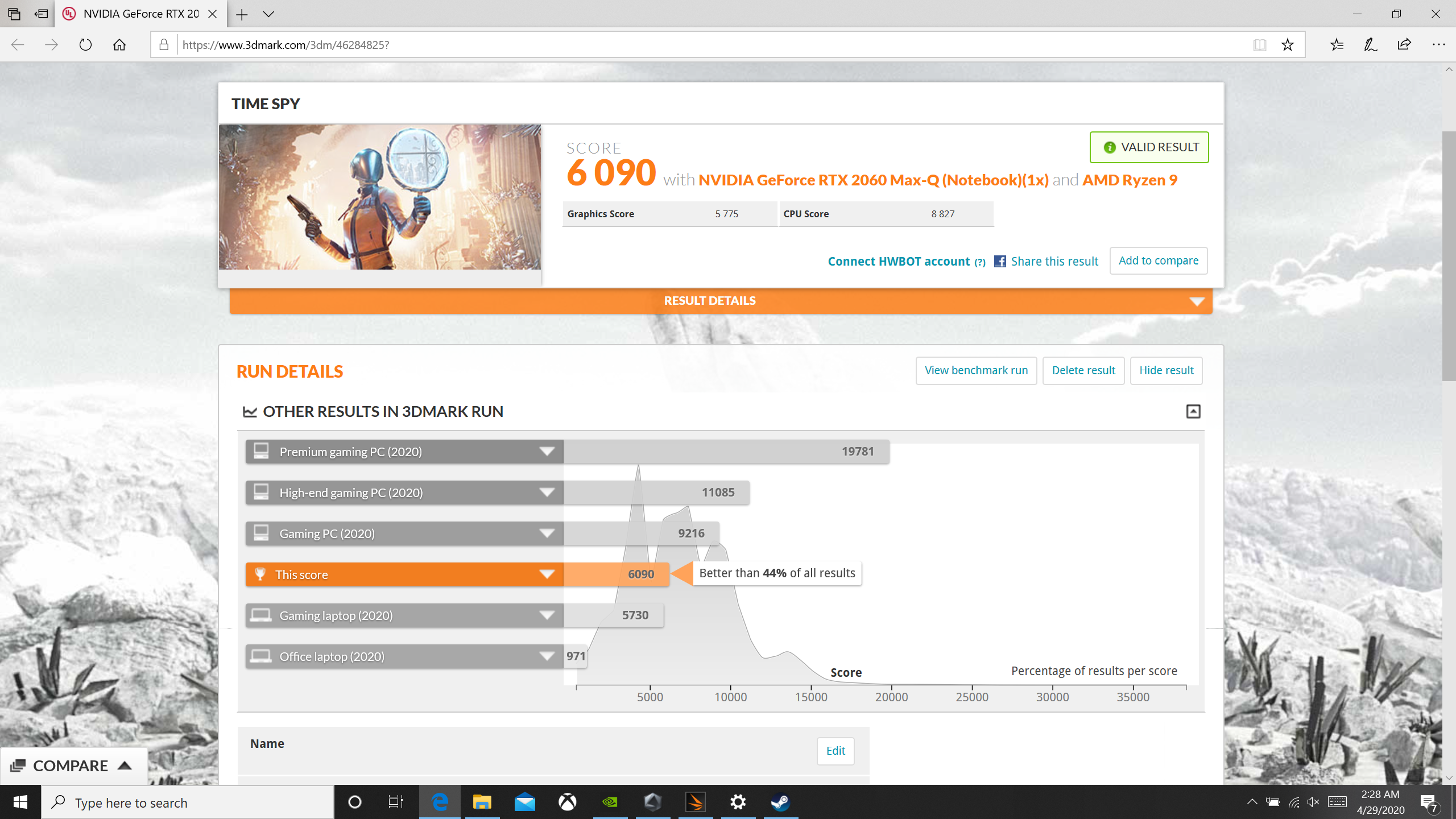Open File Explorer from taskbar
This screenshot has height=819, width=1456.
(x=482, y=802)
